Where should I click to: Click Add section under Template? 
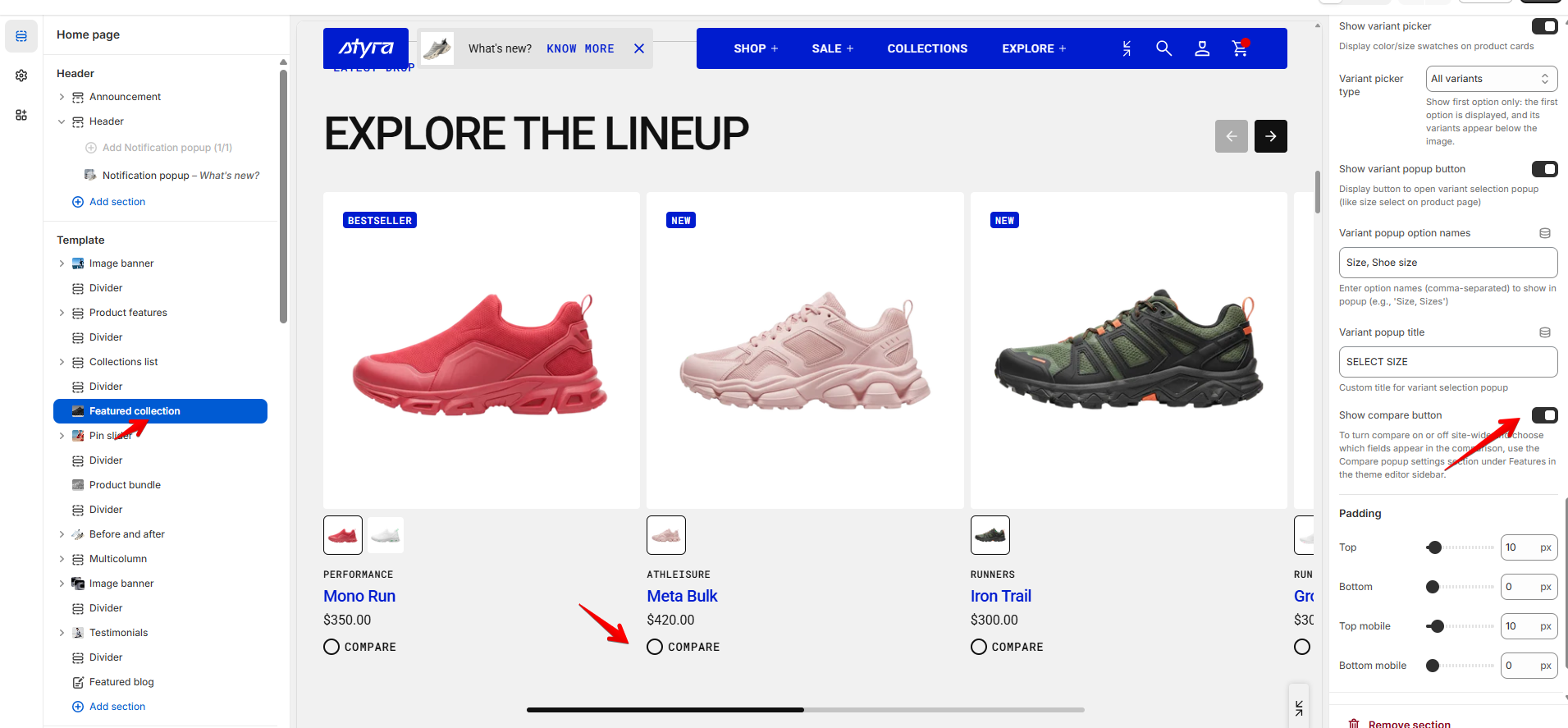pyautogui.click(x=108, y=707)
